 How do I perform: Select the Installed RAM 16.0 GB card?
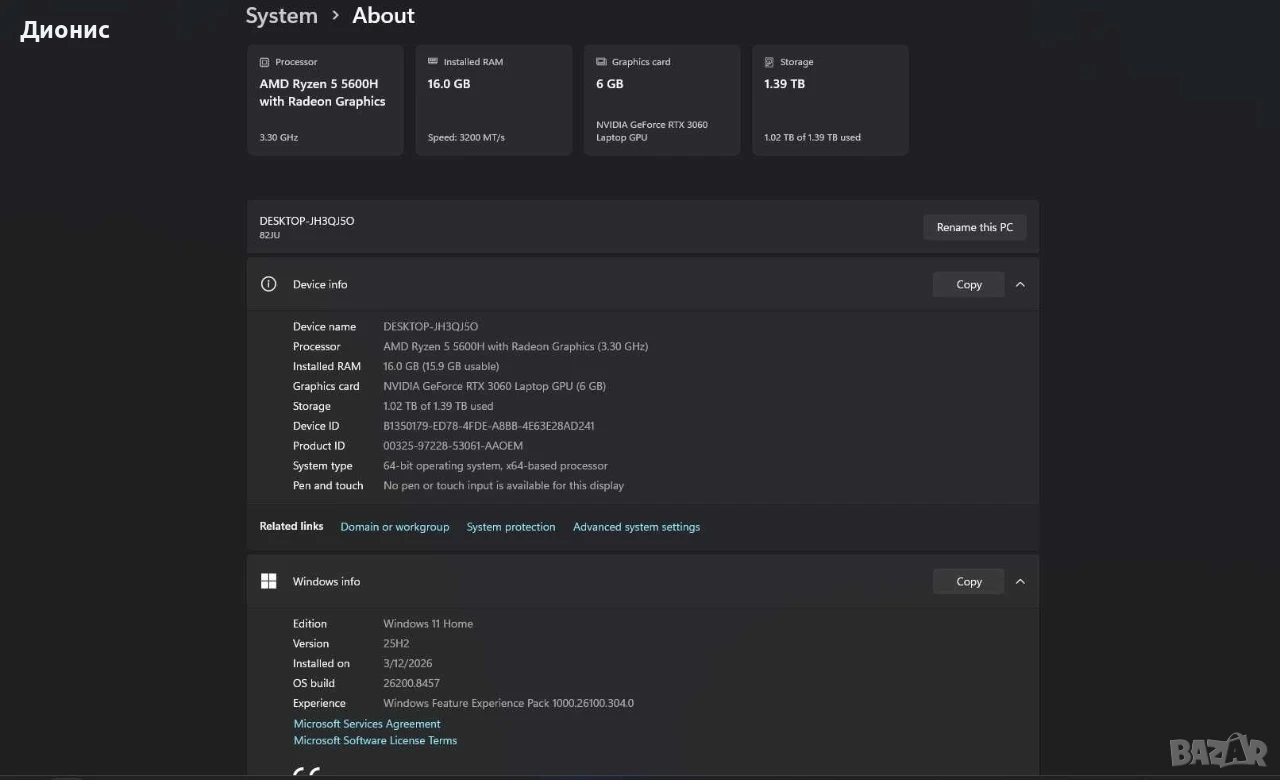point(493,100)
